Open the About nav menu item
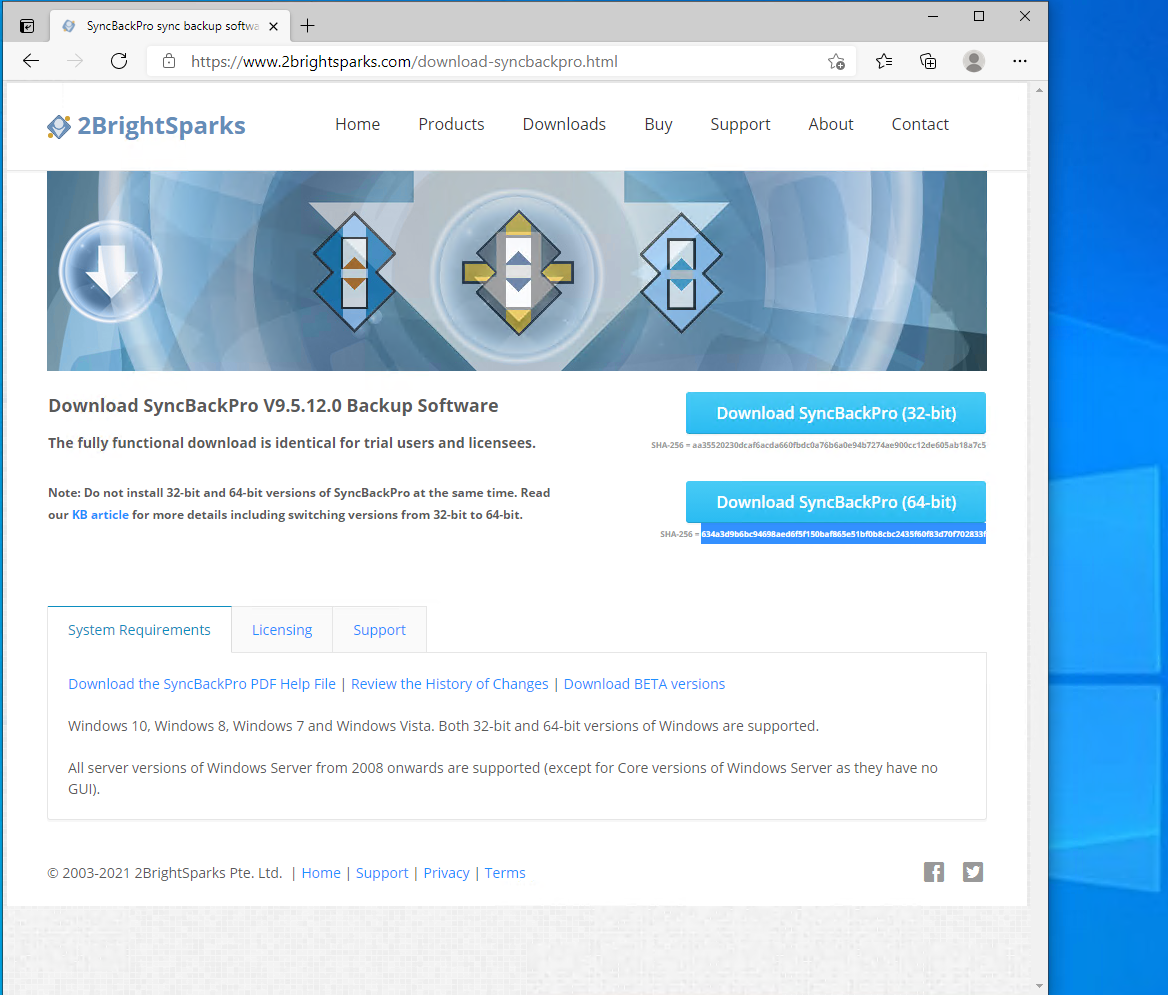 pyautogui.click(x=831, y=124)
